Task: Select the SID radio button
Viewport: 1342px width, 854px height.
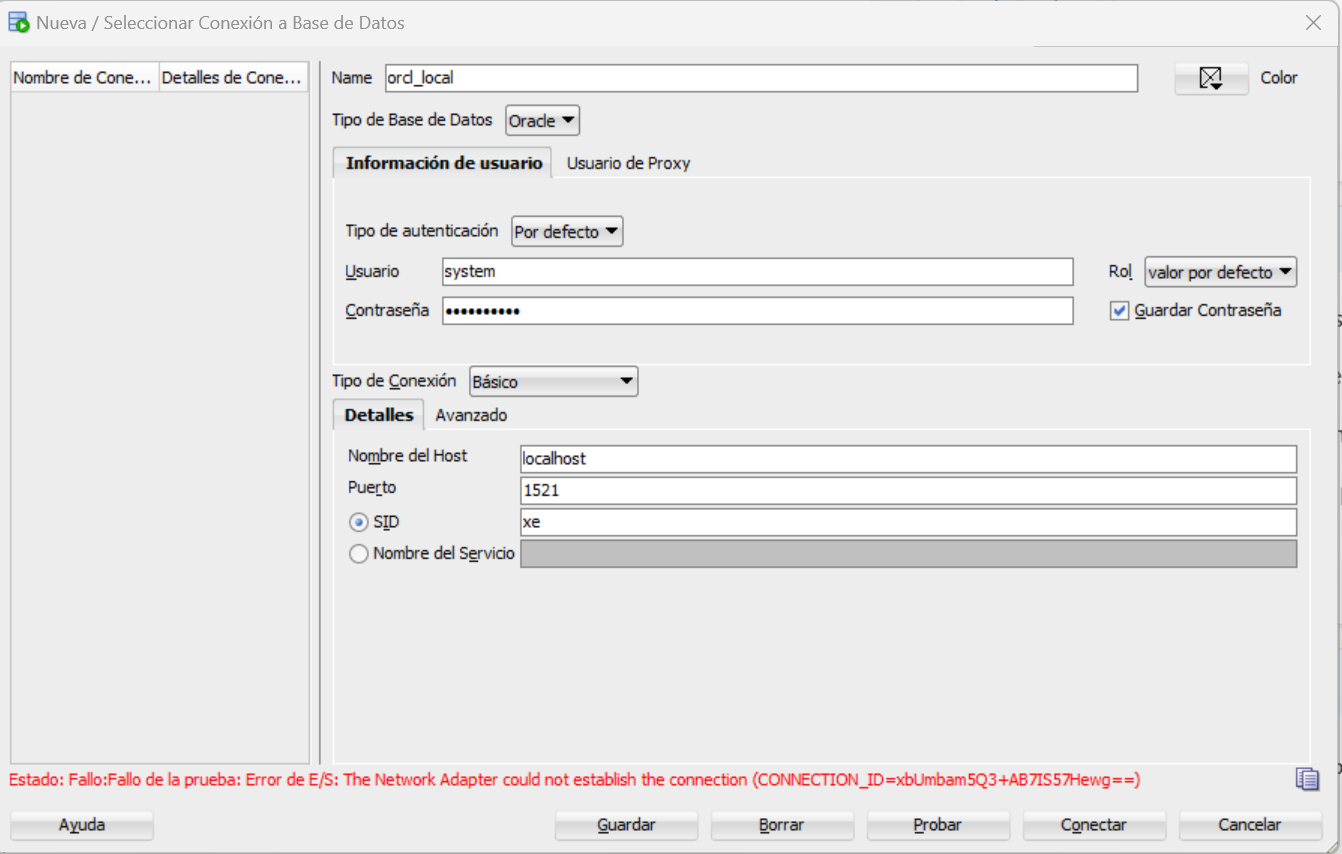Action: 358,523
